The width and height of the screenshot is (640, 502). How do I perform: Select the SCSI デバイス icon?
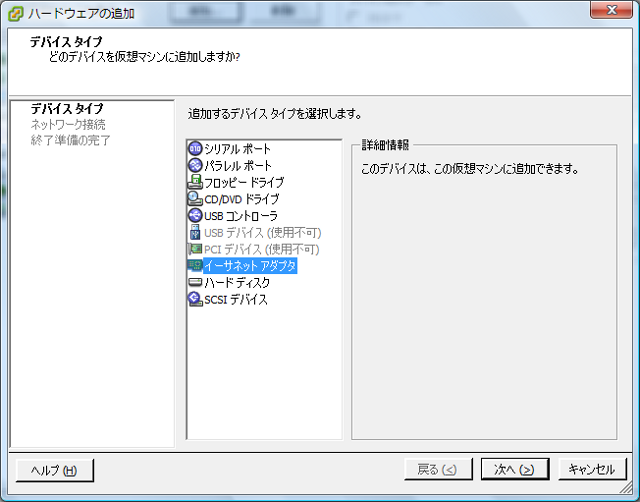195,299
